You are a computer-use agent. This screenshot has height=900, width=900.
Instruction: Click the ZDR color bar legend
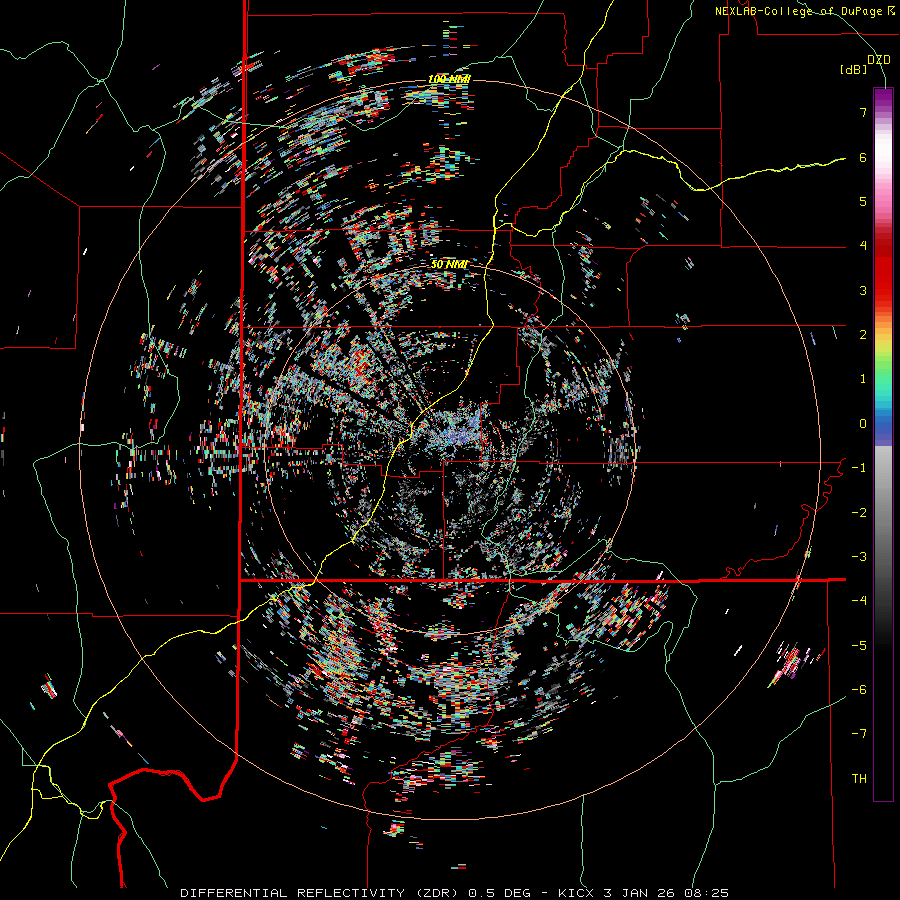883,444
